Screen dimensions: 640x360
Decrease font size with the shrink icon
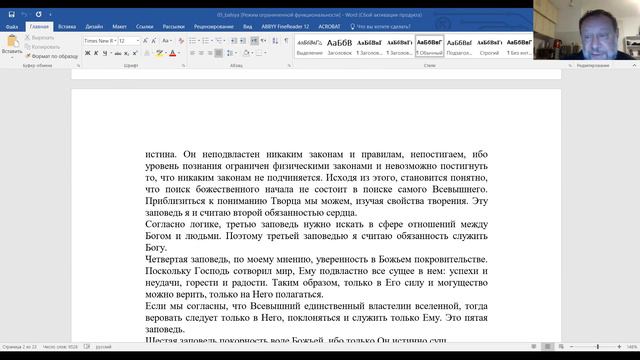coord(154,41)
